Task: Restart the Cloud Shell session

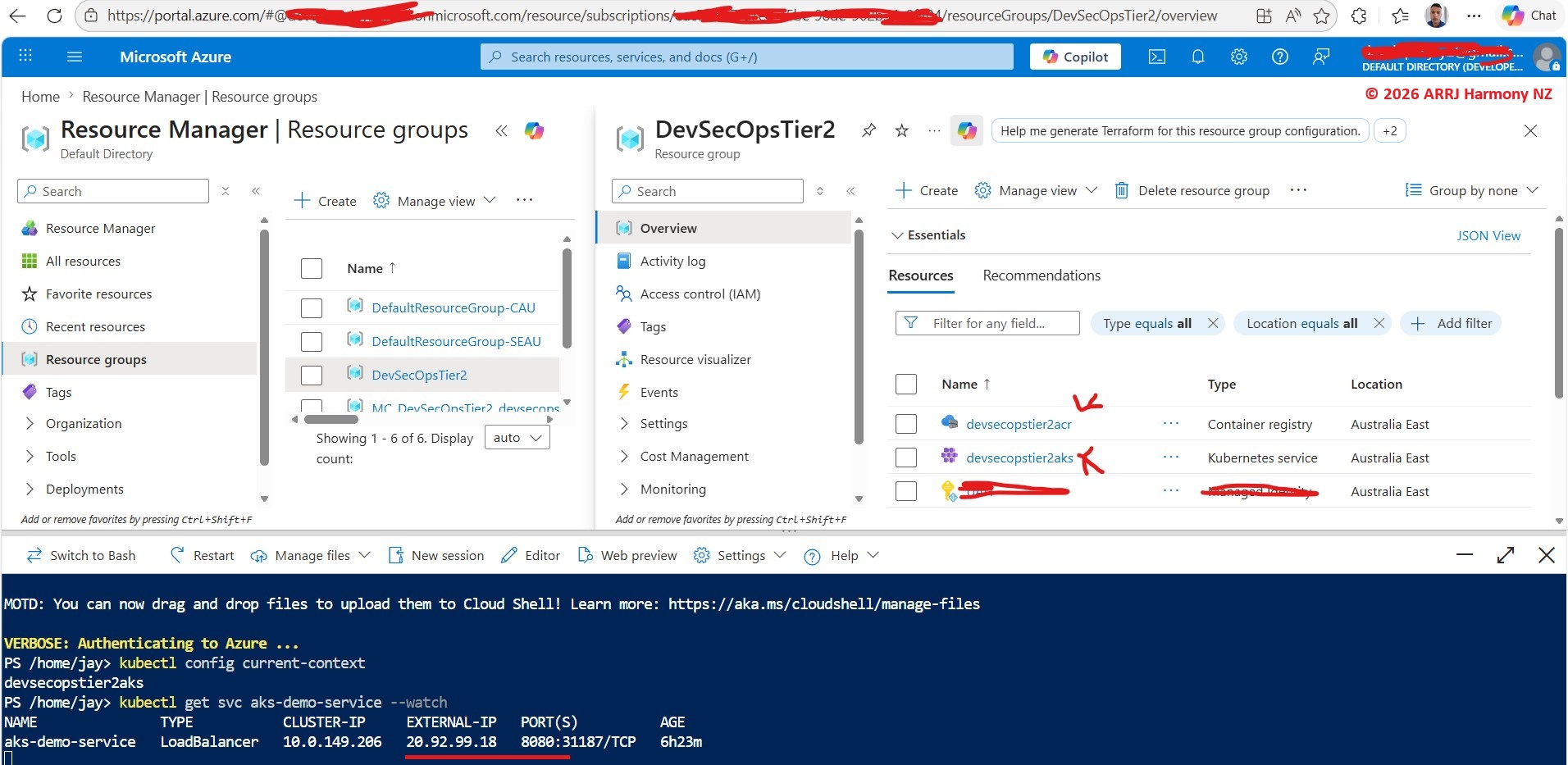Action: [x=202, y=555]
